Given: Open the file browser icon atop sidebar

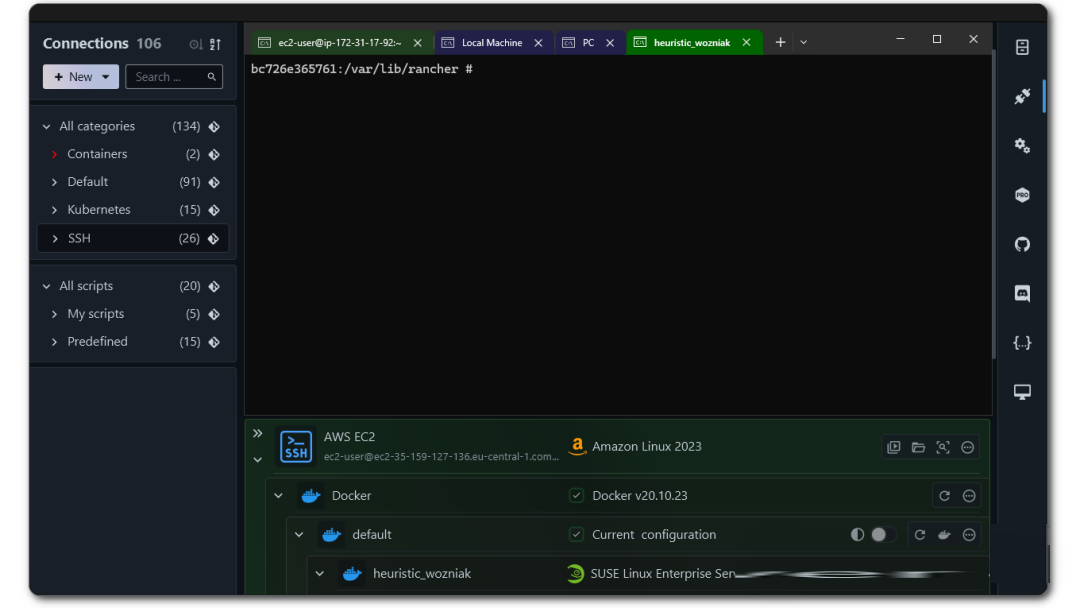Looking at the screenshot, I should (x=1022, y=48).
